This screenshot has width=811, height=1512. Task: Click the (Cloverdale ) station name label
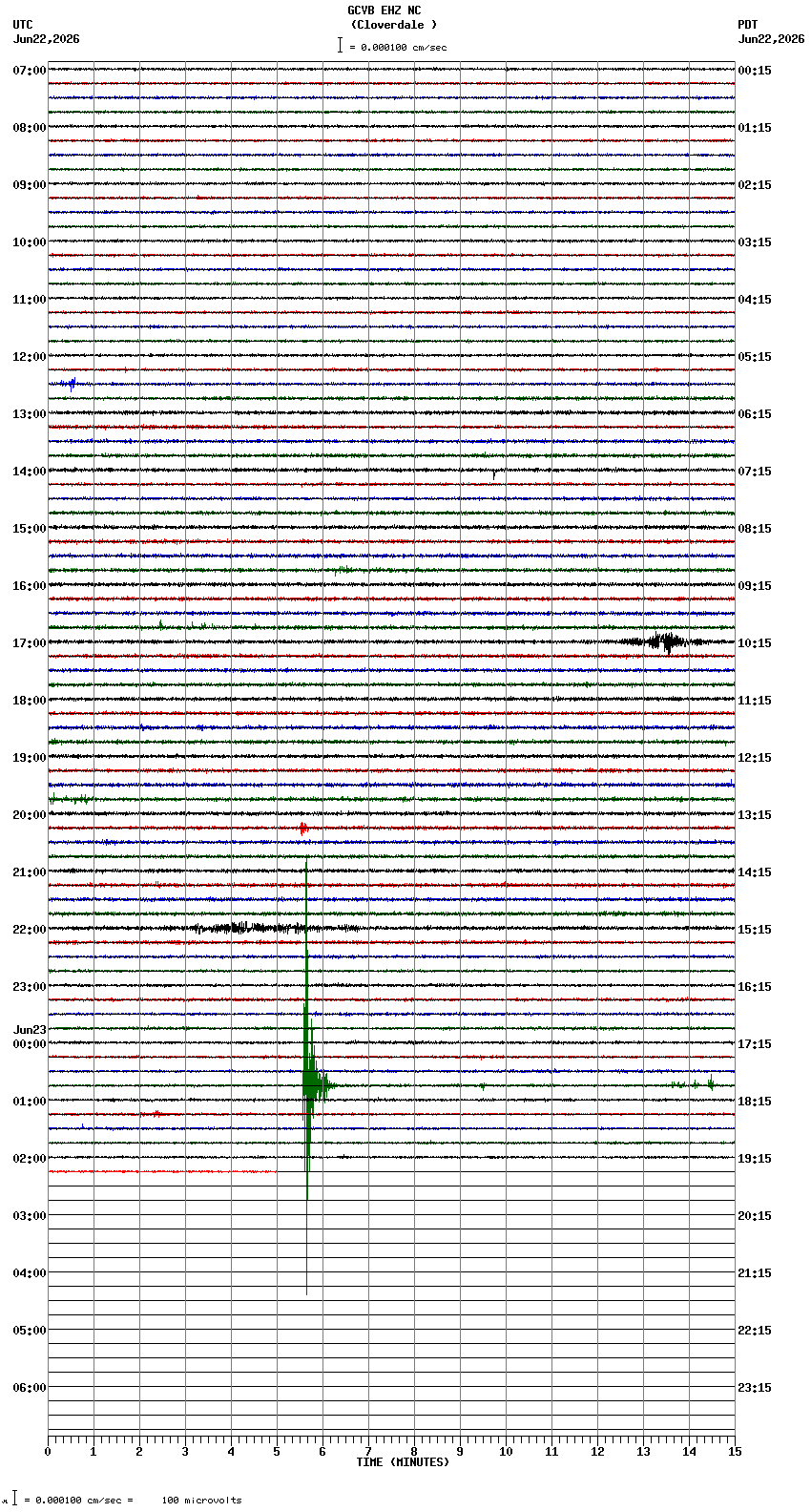(x=393, y=25)
